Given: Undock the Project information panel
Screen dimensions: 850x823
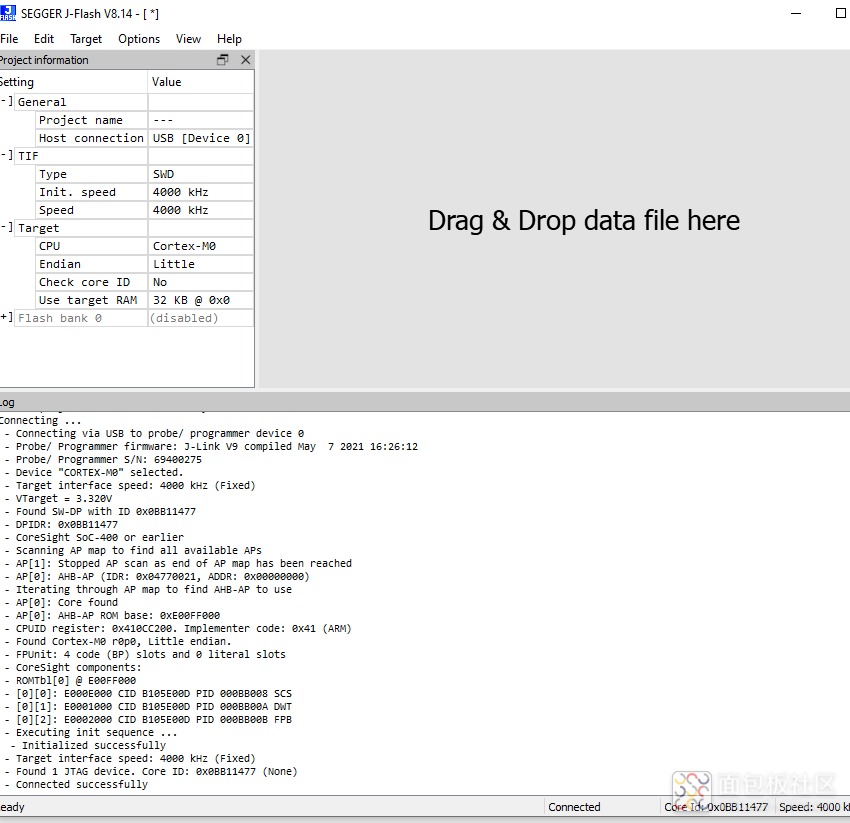Looking at the screenshot, I should click(x=223, y=60).
